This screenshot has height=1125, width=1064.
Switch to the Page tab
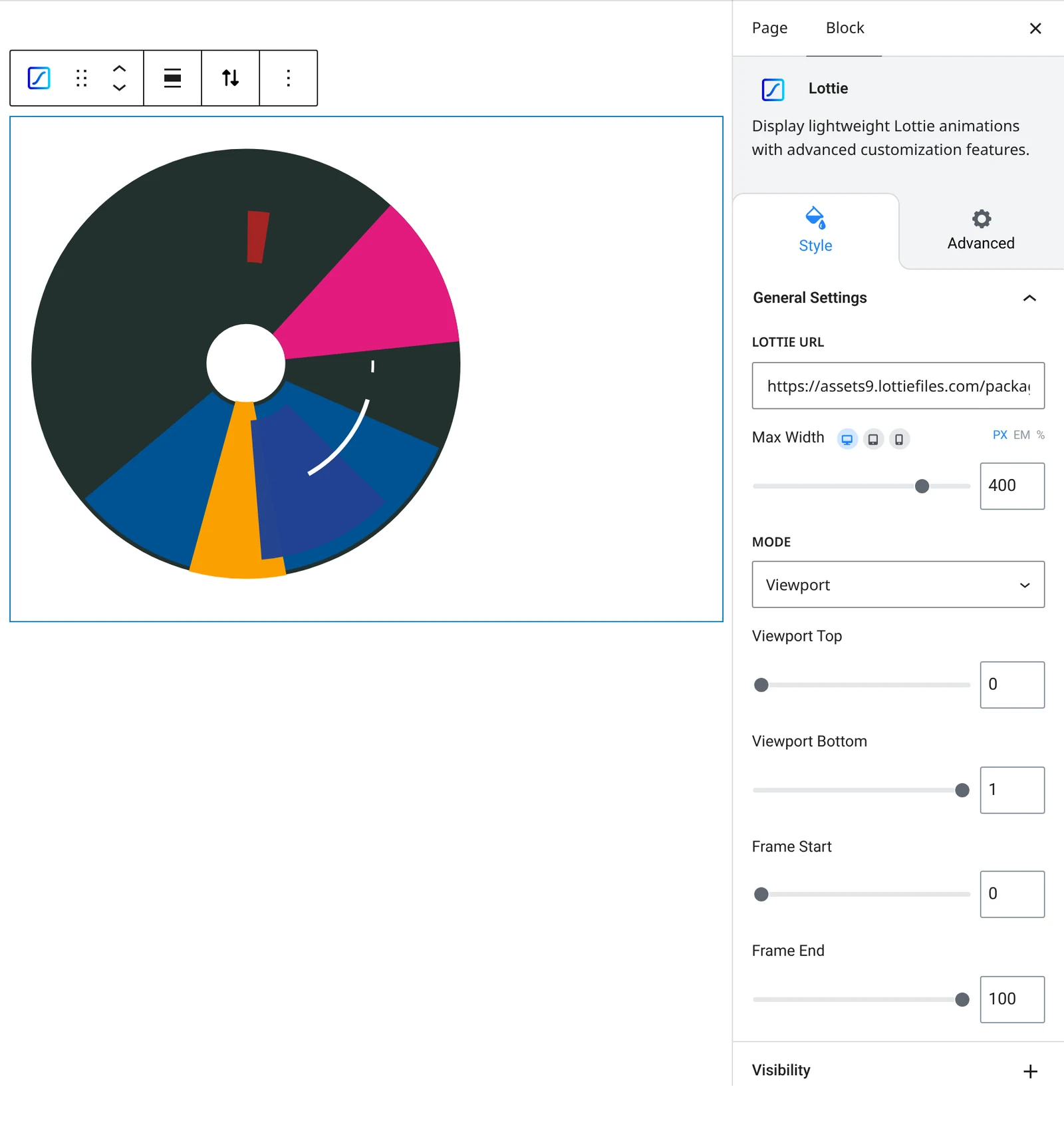769,28
